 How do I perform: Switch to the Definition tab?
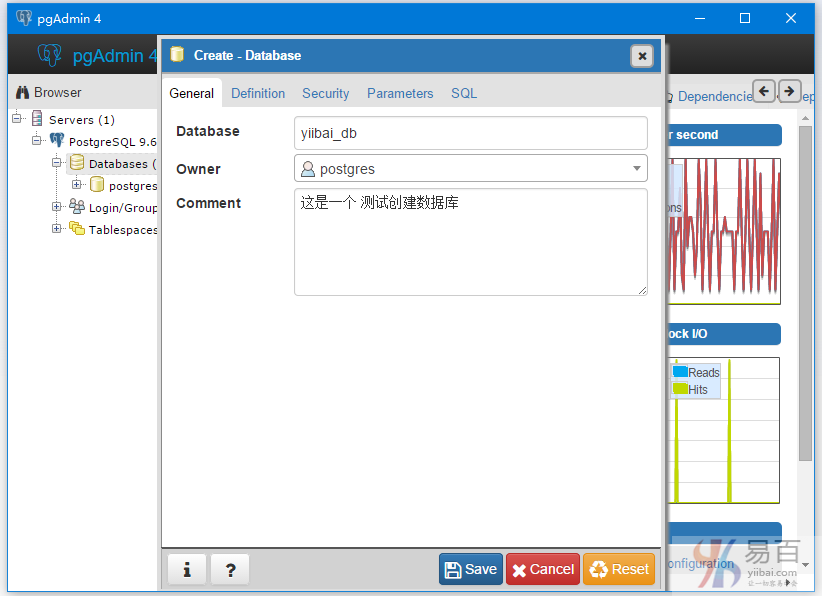tap(258, 93)
